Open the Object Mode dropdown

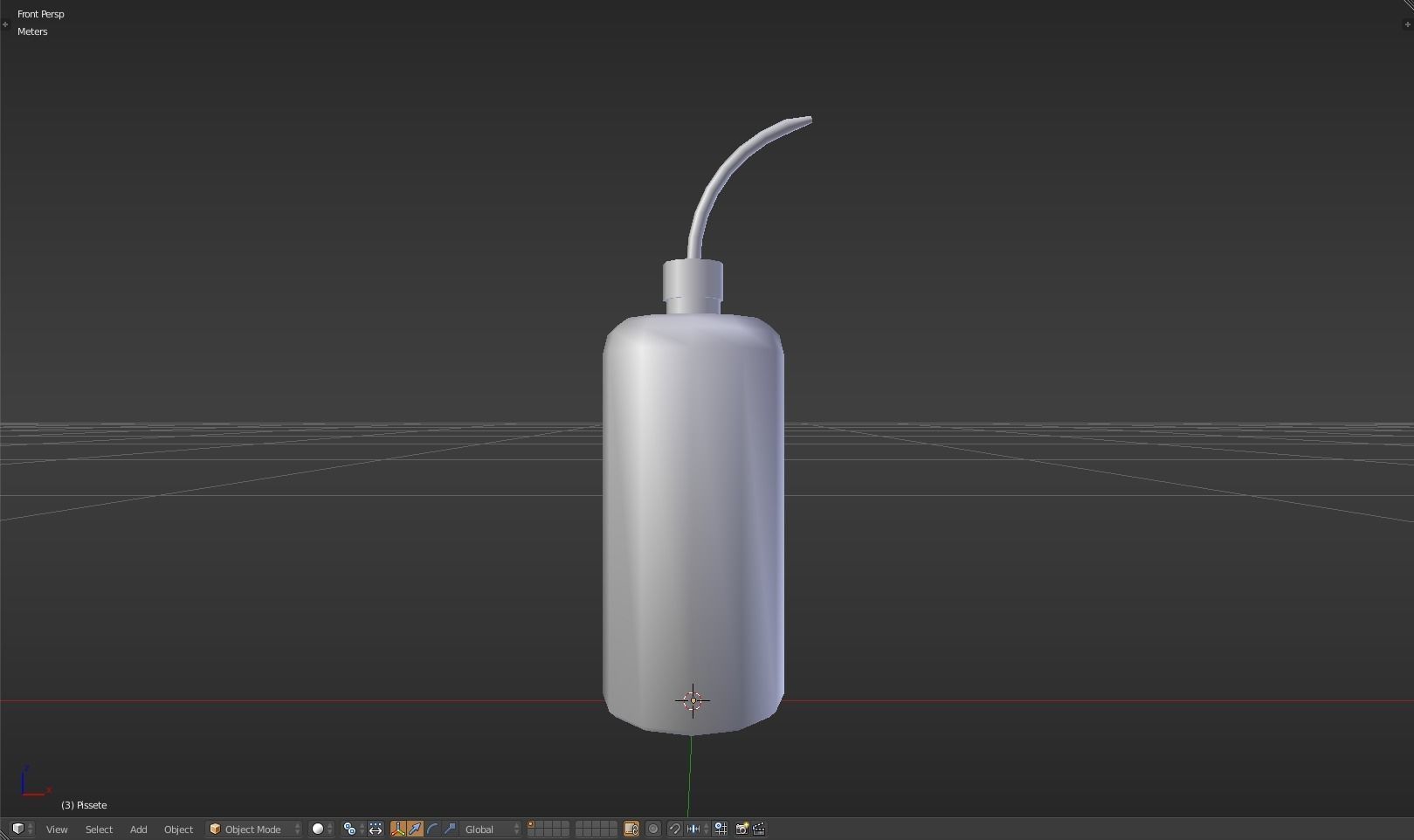tap(254, 829)
